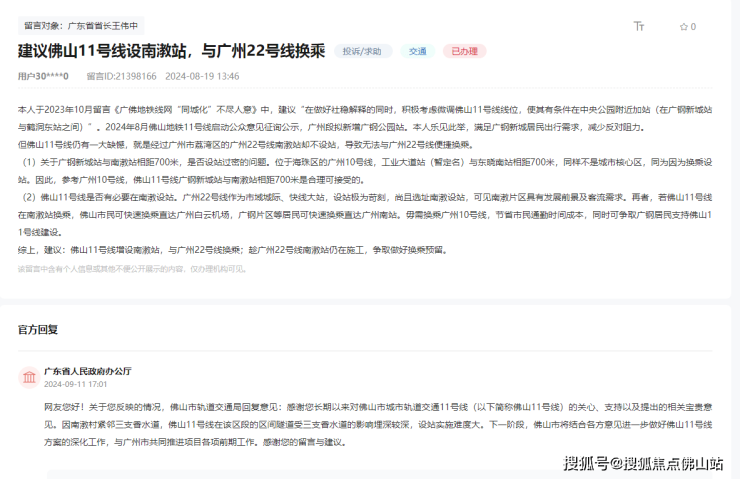Click the 广东省人民政府办公厅 responder name
The height and width of the screenshot is (479, 740).
pos(88,371)
